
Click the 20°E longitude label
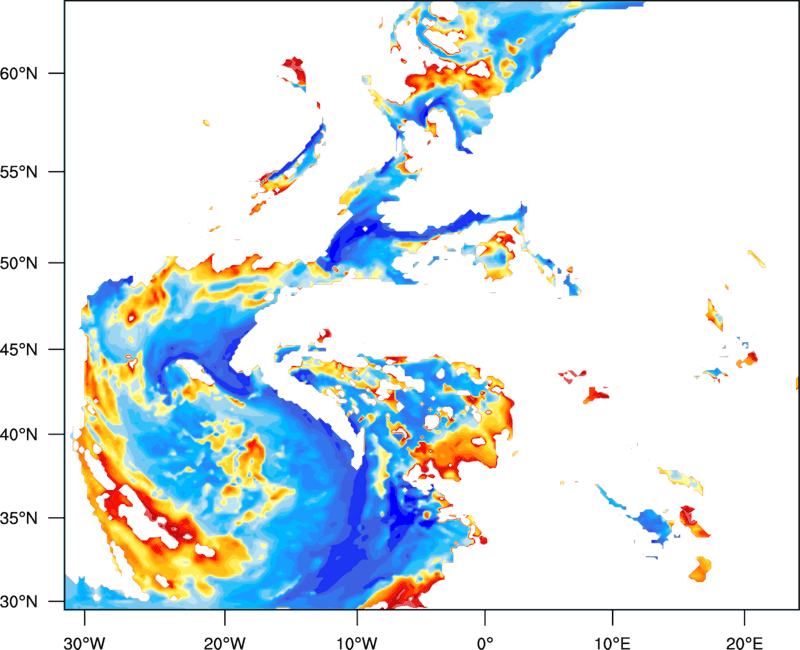[744, 643]
